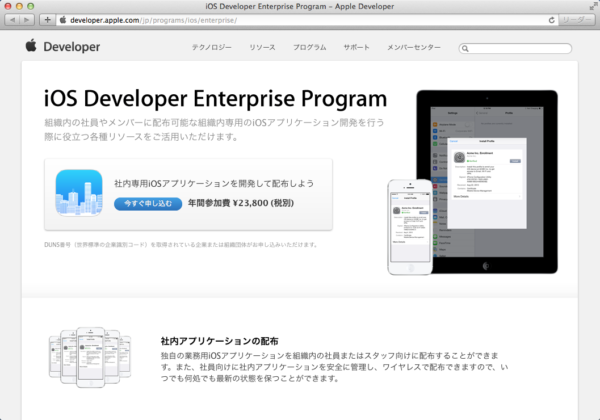This screenshot has width=600, height=420.
Task: Click the iOS Developer Enterprise Program heading
Action: 215,99
